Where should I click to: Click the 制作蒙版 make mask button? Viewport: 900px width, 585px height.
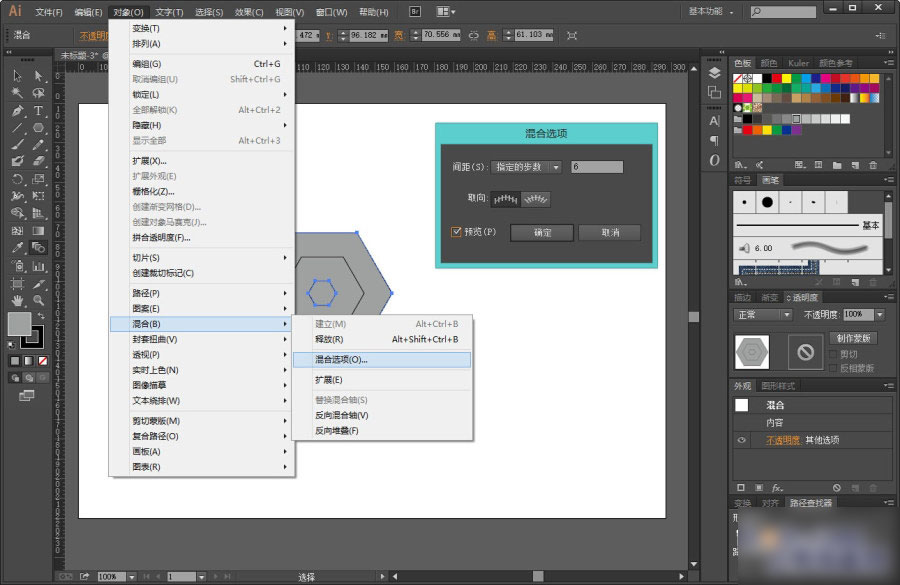(x=853, y=338)
